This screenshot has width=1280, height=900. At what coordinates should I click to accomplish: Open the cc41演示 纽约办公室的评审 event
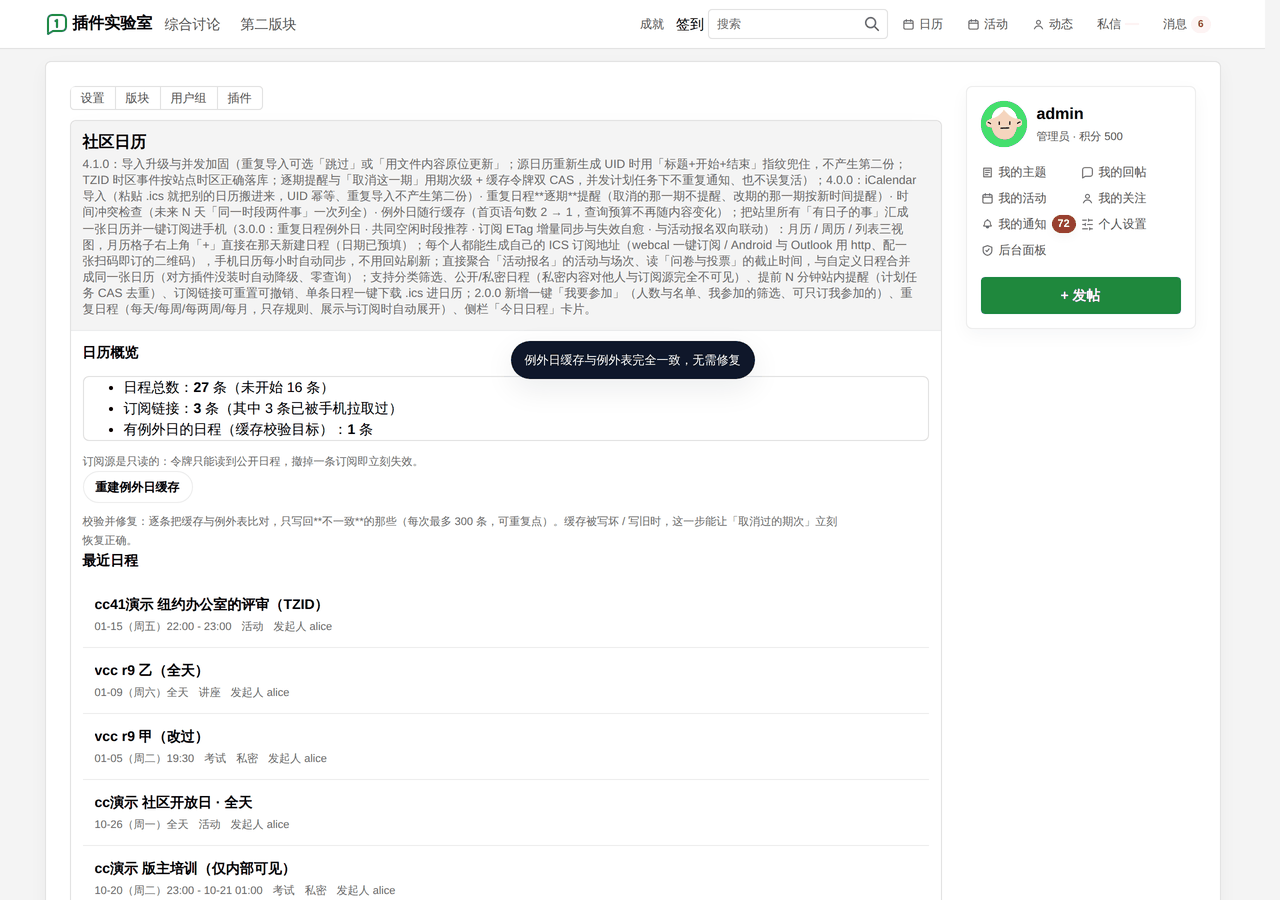(x=209, y=604)
